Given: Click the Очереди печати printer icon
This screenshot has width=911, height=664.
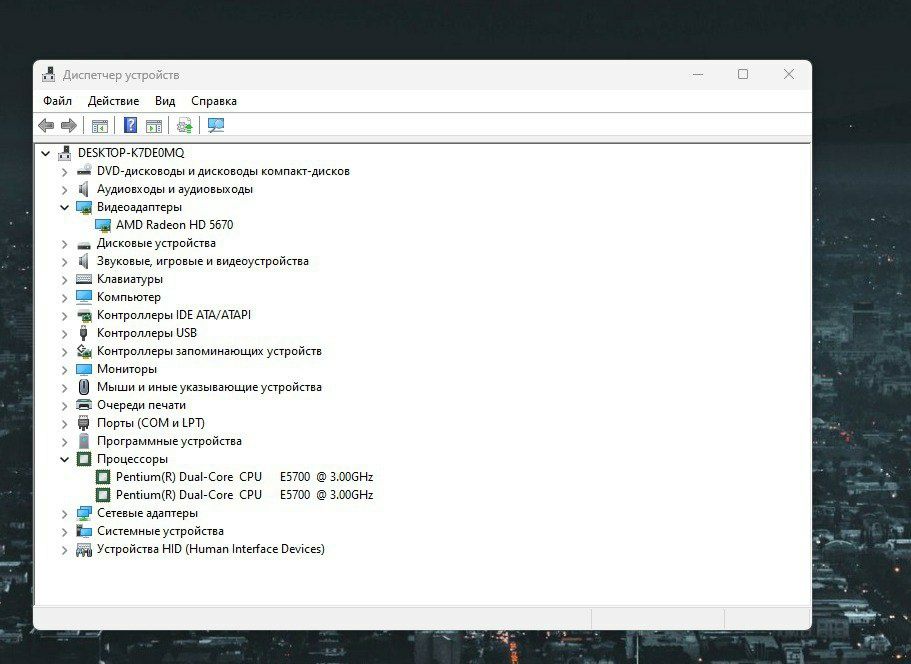Looking at the screenshot, I should tap(84, 405).
